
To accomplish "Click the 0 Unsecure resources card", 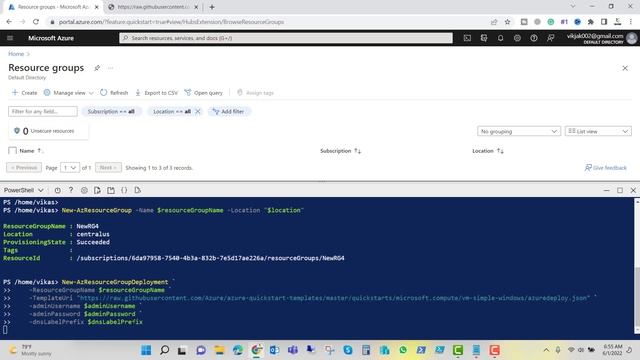I will click(x=48, y=131).
